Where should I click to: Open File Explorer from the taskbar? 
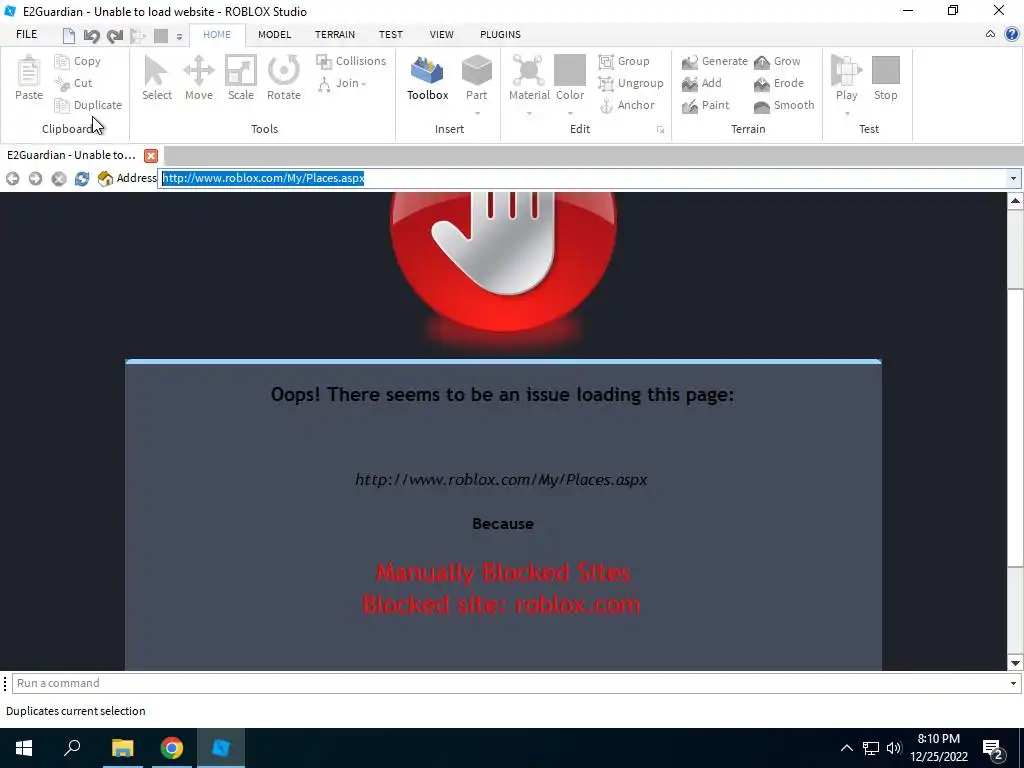[x=123, y=748]
